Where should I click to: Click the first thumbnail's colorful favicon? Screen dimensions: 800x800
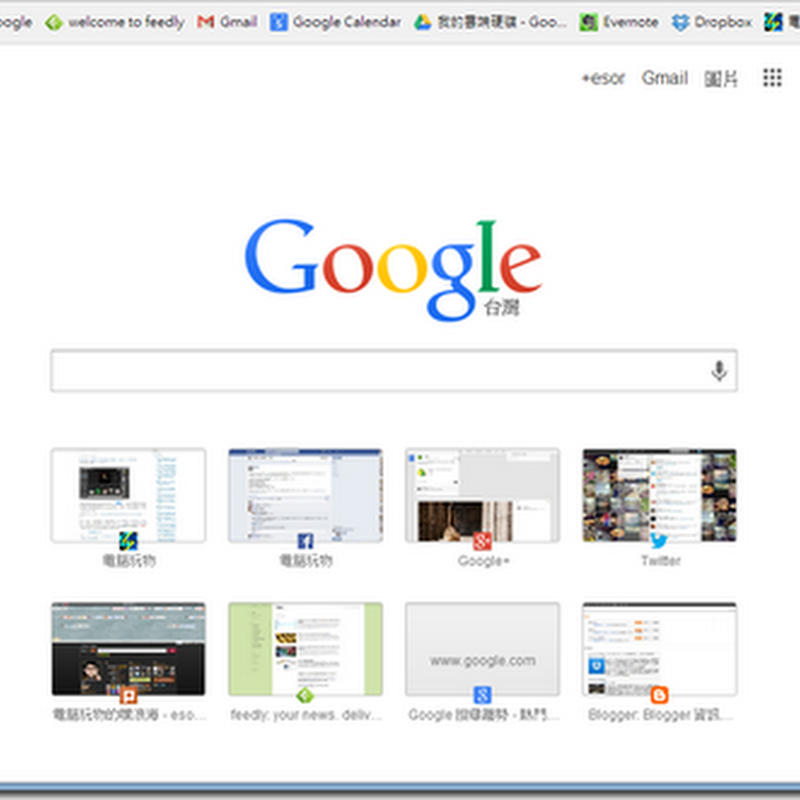point(128,541)
